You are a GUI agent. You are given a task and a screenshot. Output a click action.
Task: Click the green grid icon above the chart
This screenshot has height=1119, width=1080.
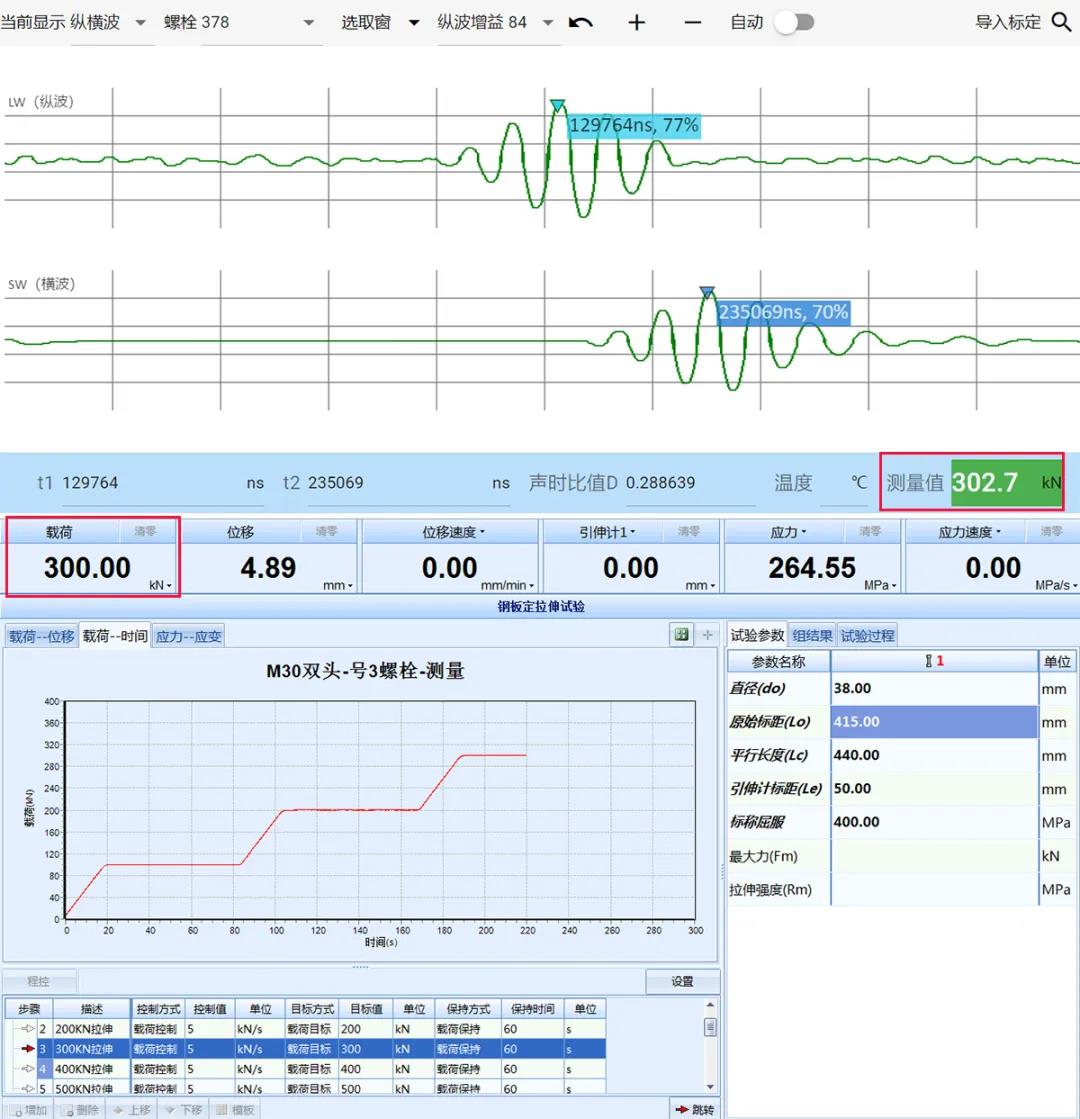[x=682, y=634]
